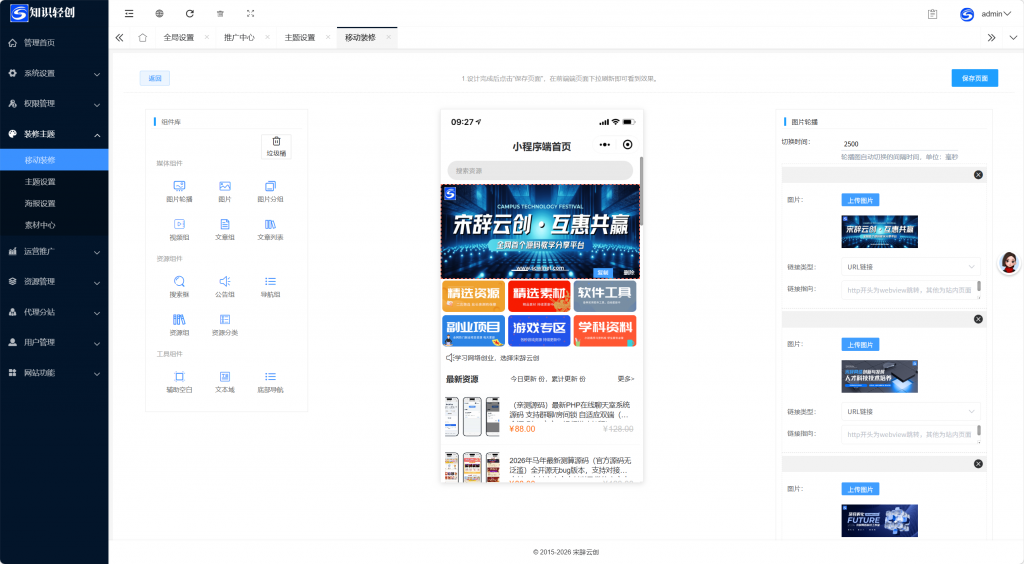This screenshot has height=564, width=1024.
Task: Click 复制 on the preview banner
Action: pos(603,273)
